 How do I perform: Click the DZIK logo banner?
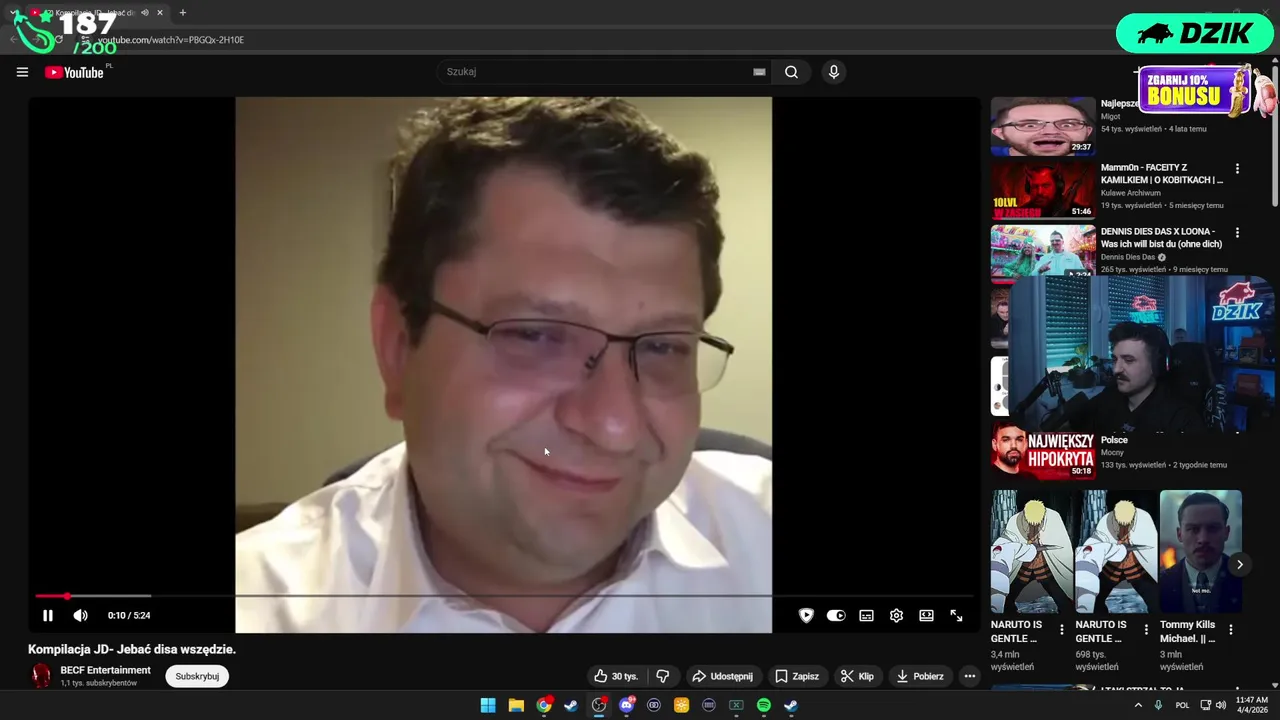pos(1195,33)
